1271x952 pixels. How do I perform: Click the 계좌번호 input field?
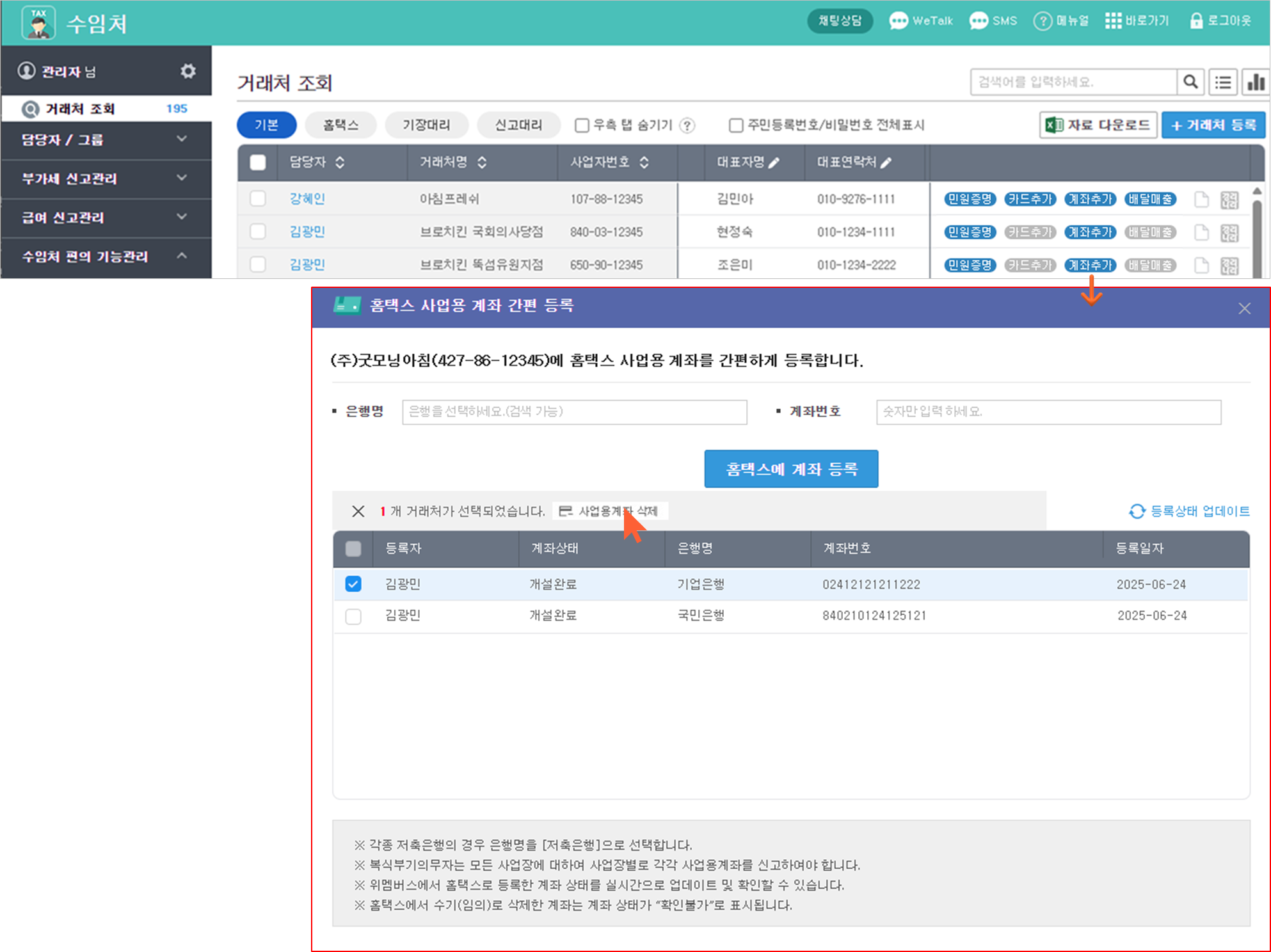(x=1048, y=412)
